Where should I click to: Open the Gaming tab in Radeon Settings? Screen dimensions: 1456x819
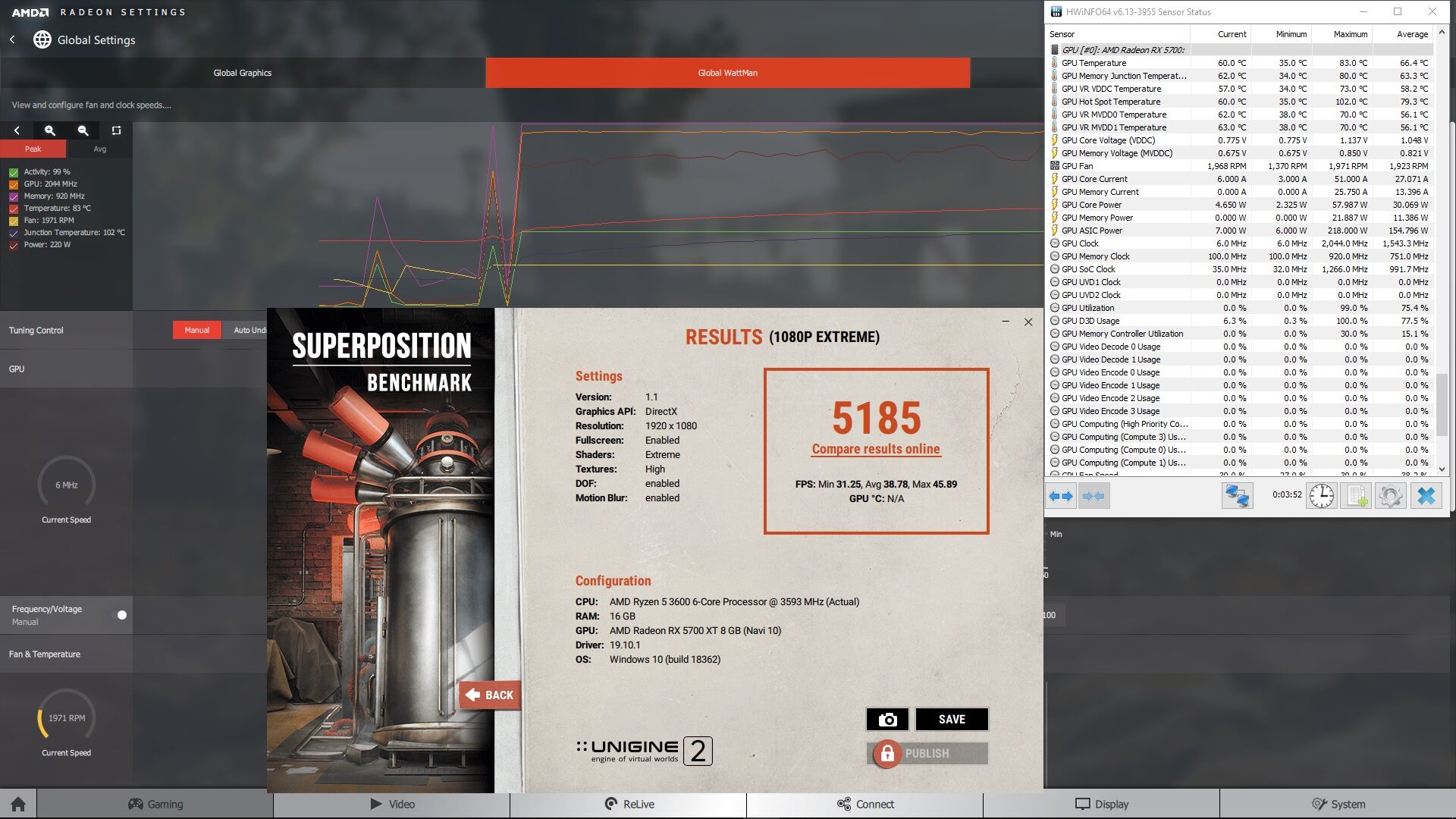pos(155,804)
